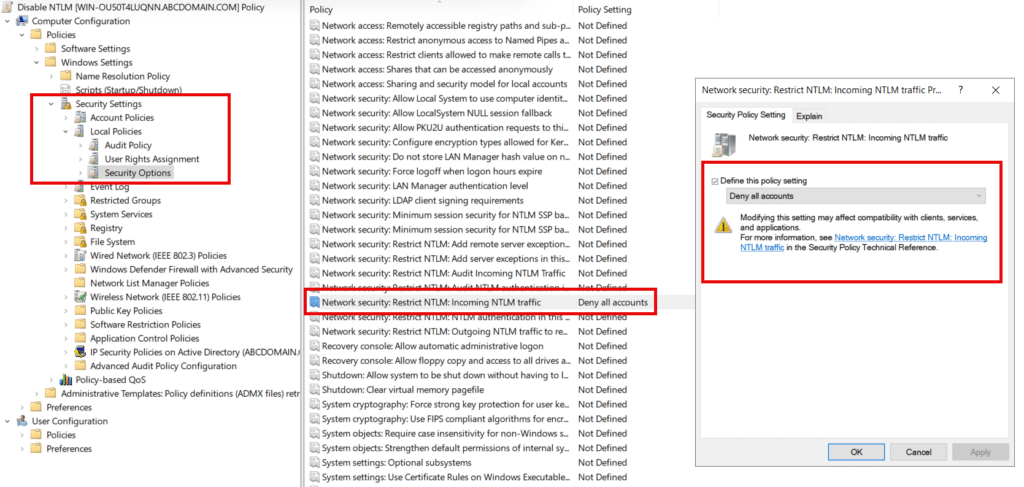
Task: Select Network access: Shares accessed anonymously policy
Action: pos(437,69)
